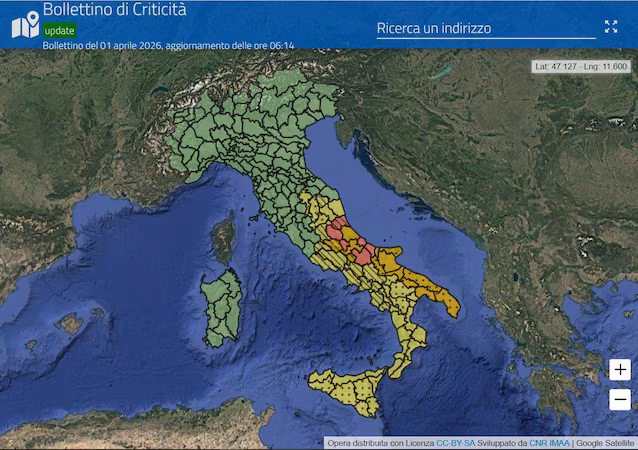
Task: Focus the Ricerca un indirizzo search field
Action: click(485, 28)
